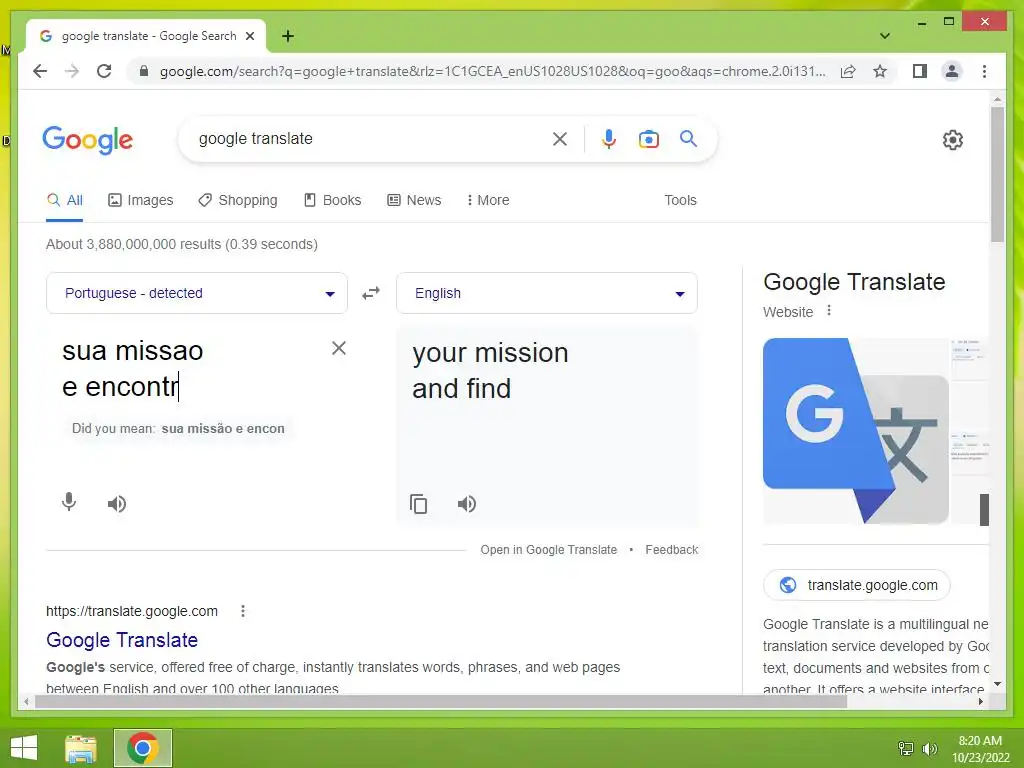This screenshot has width=1024, height=768.
Task: Click the vertical scrollbar thumb
Action: pos(997,175)
